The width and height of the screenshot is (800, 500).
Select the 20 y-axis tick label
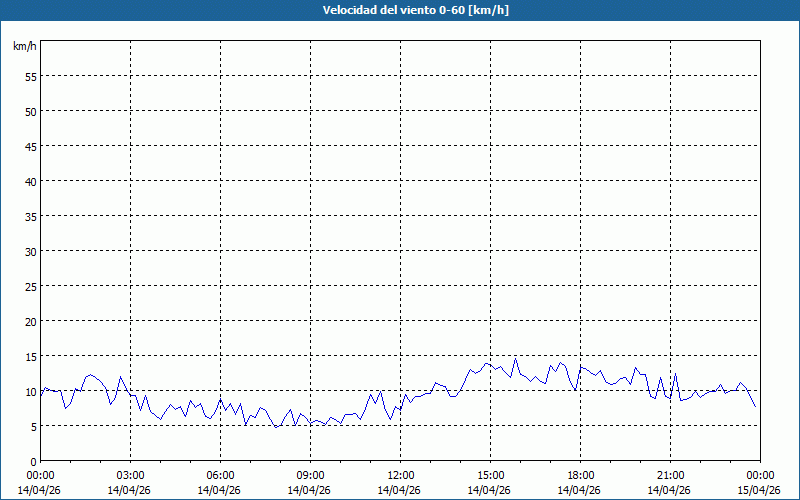point(30,321)
